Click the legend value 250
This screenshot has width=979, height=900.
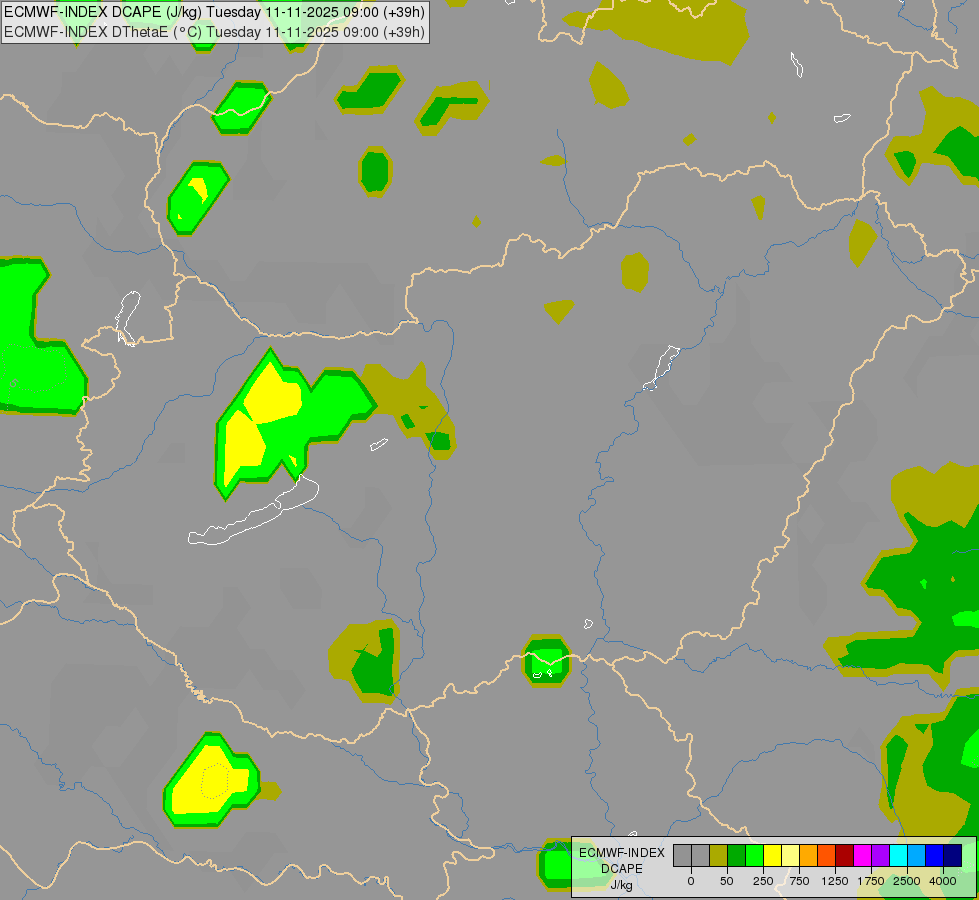coord(763,881)
